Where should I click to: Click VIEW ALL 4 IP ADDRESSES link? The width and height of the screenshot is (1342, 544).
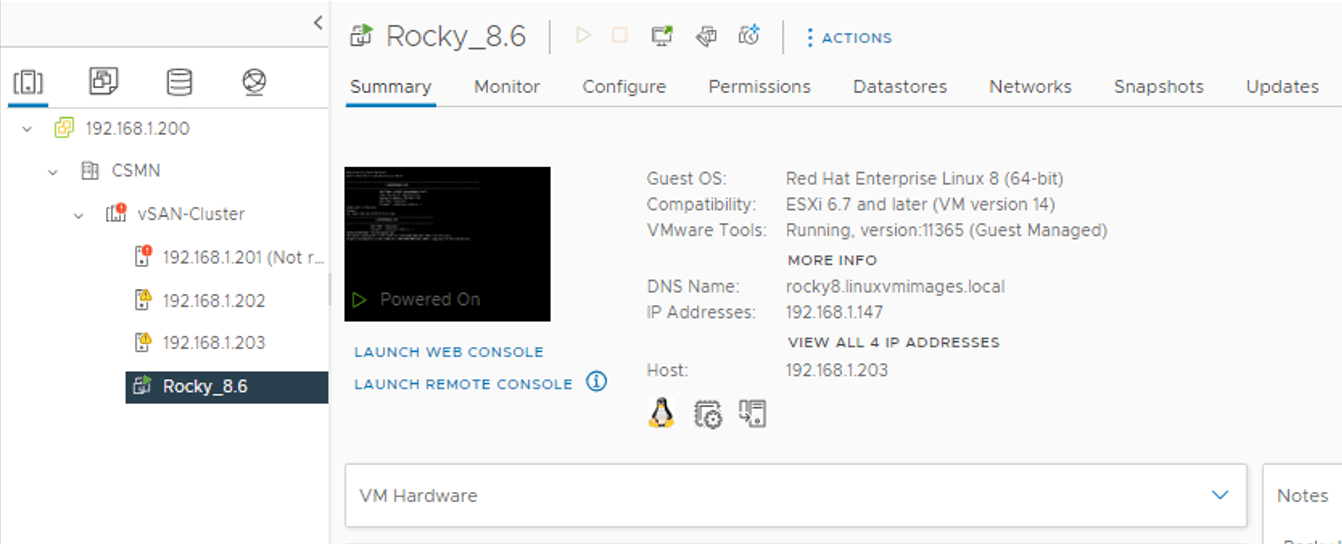pos(893,342)
